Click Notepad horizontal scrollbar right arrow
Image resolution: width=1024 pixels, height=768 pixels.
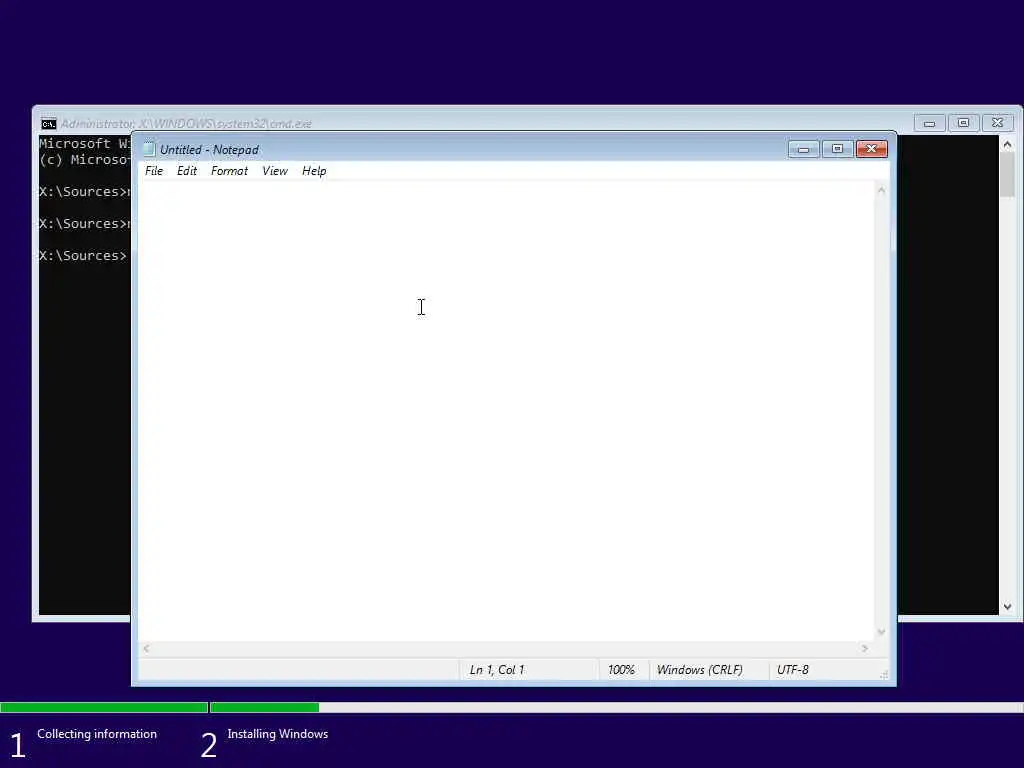865,648
